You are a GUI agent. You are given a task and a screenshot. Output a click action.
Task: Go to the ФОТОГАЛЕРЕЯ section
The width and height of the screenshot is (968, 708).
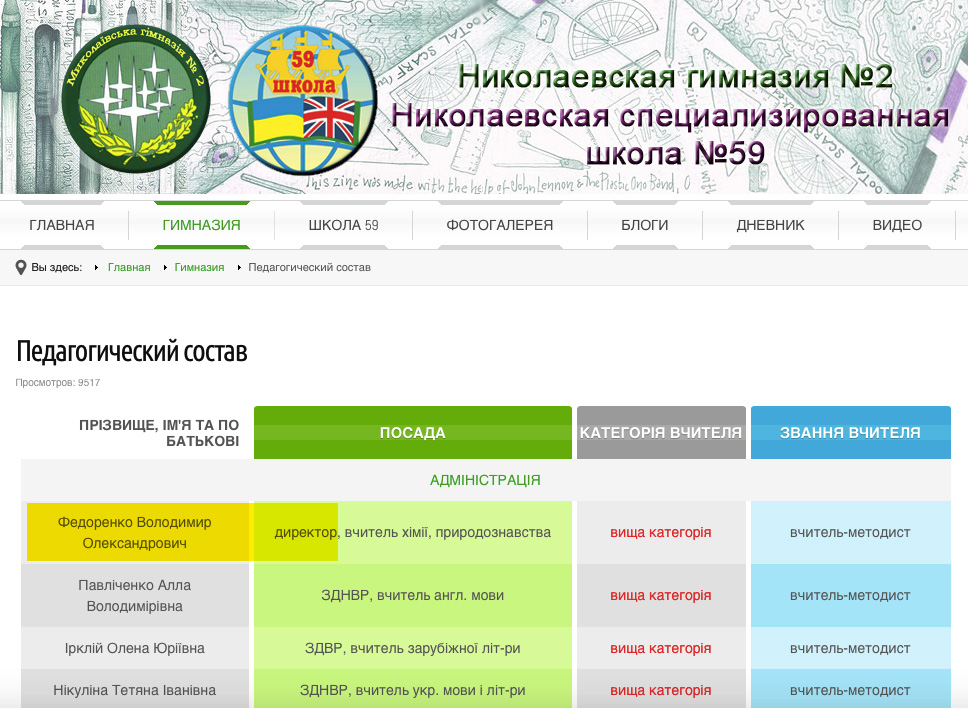[499, 225]
